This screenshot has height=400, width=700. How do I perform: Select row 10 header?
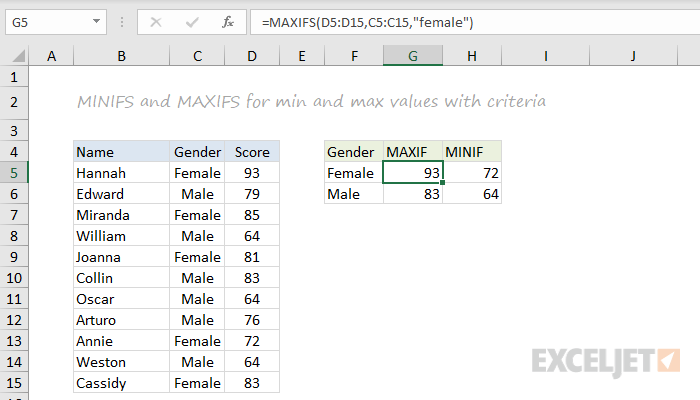pyautogui.click(x=14, y=278)
